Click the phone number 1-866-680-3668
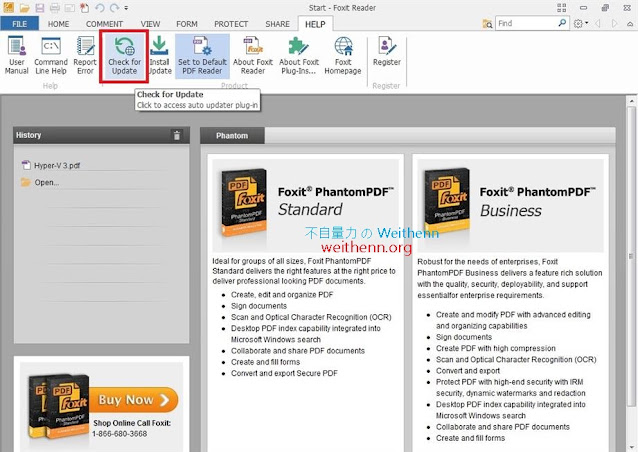 tap(120, 434)
